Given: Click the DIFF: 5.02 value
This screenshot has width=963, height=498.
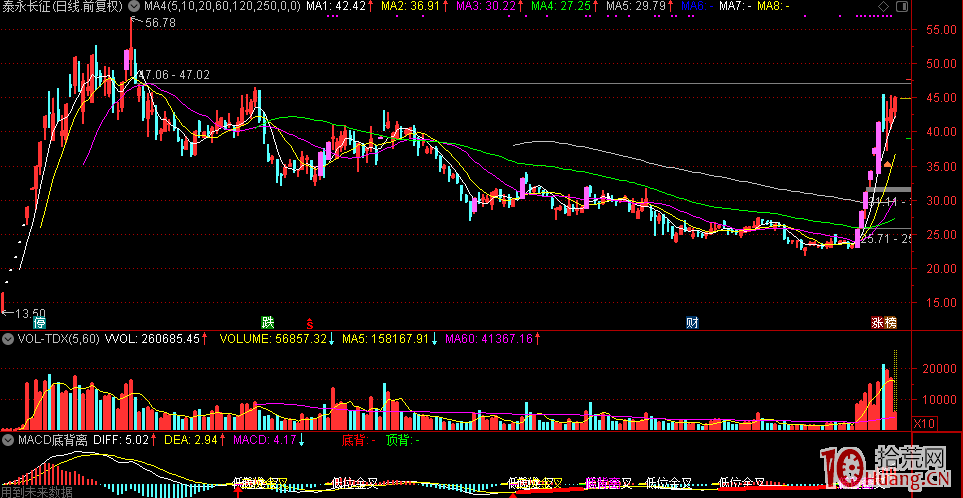Looking at the screenshot, I should tap(120, 440).
